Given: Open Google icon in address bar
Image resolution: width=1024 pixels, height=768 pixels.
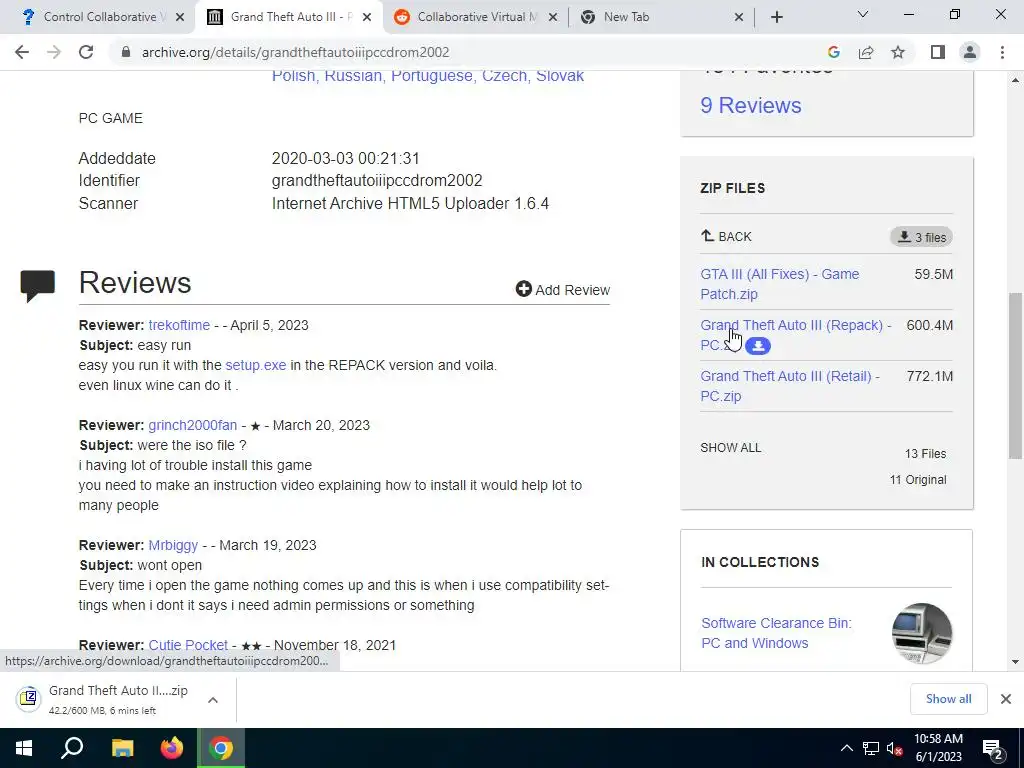Looking at the screenshot, I should (x=833, y=52).
